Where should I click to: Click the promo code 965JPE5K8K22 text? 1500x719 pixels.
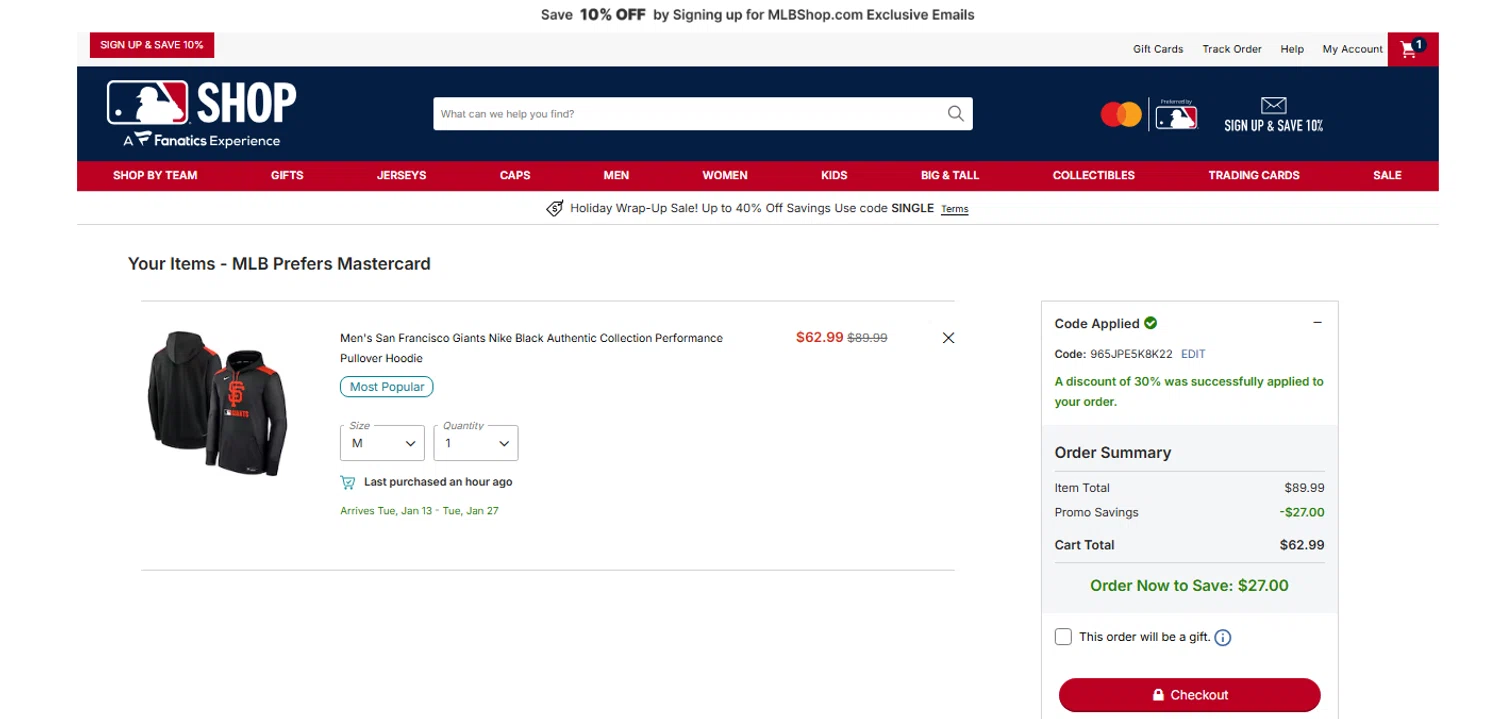(1132, 354)
